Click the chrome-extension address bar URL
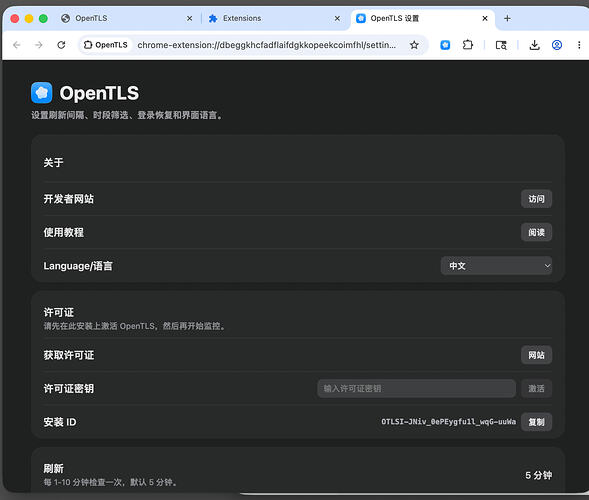The height and width of the screenshot is (500, 589). click(266, 45)
